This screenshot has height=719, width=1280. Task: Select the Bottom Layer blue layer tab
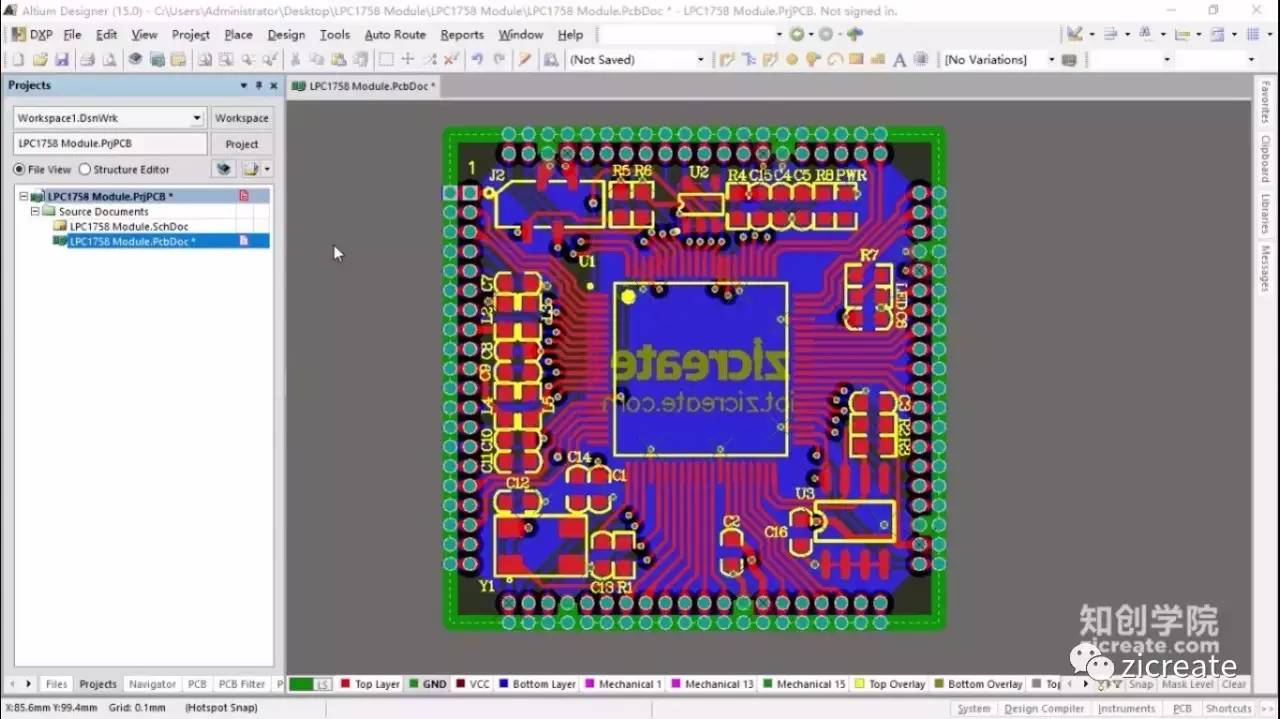pos(536,685)
